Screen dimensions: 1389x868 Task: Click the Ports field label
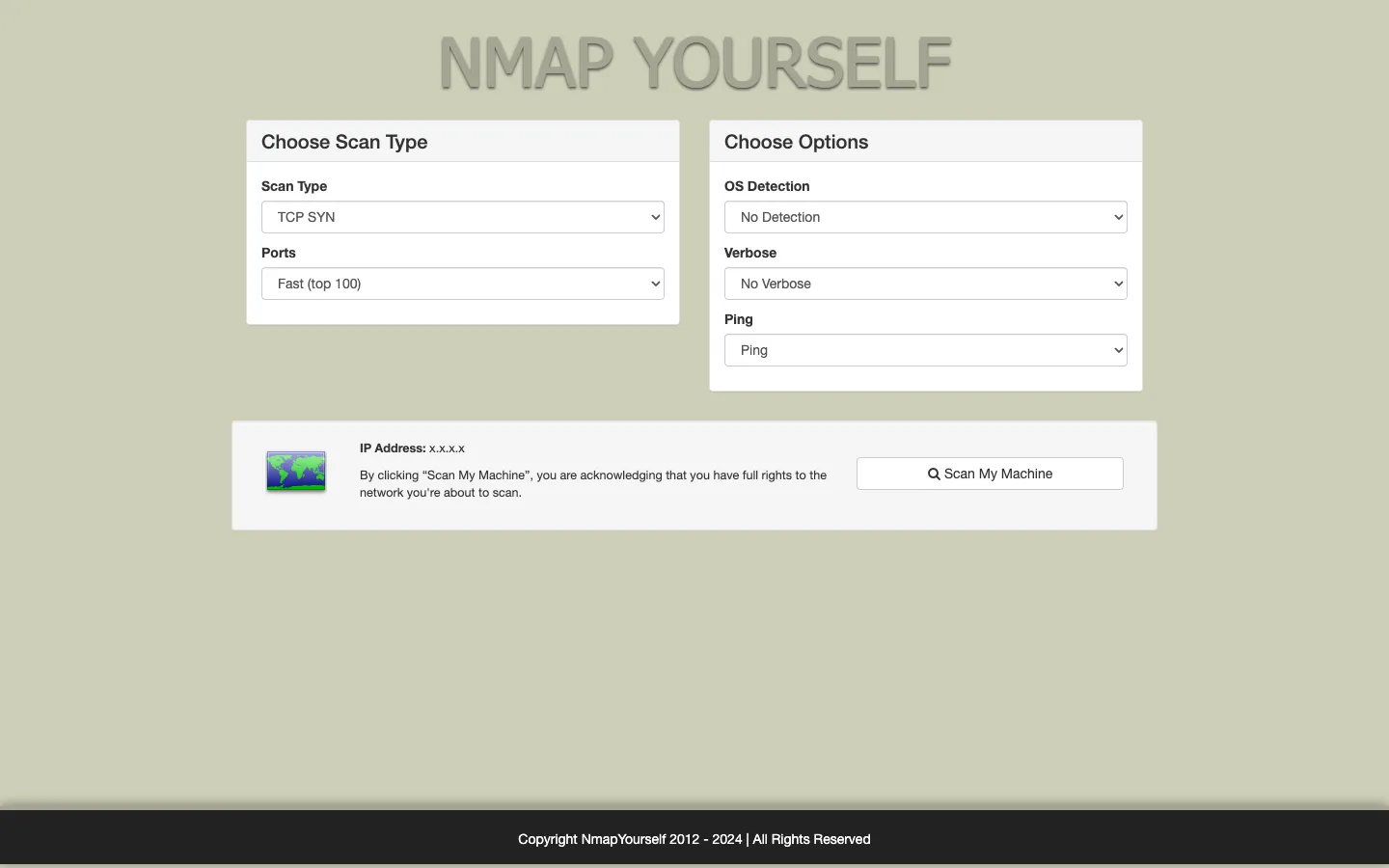[x=279, y=253]
